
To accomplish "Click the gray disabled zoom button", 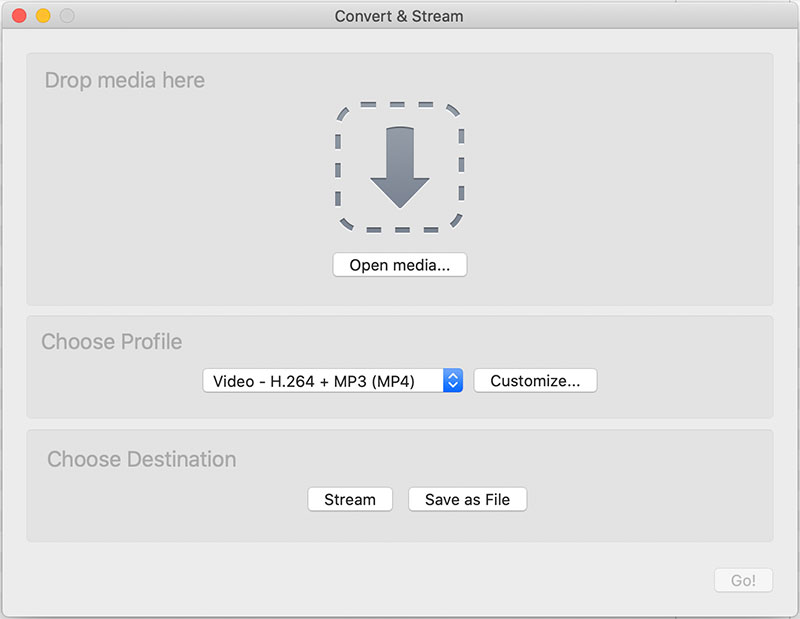I will pyautogui.click(x=67, y=16).
